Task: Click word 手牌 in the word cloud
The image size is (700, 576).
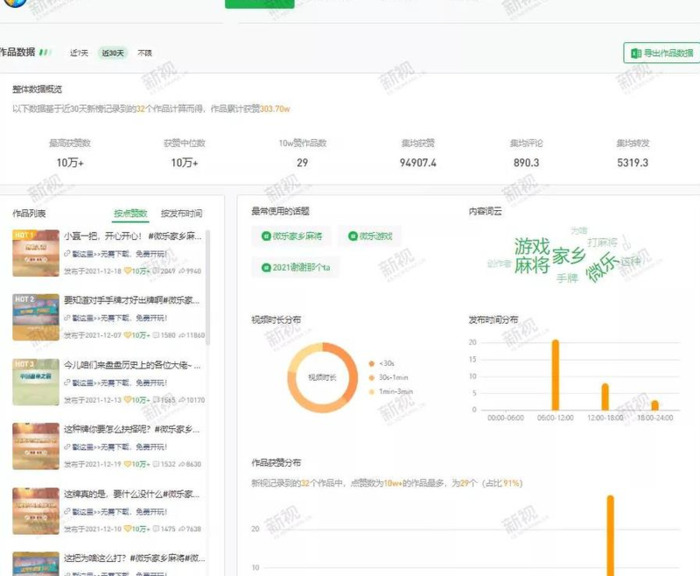Action: click(567, 279)
